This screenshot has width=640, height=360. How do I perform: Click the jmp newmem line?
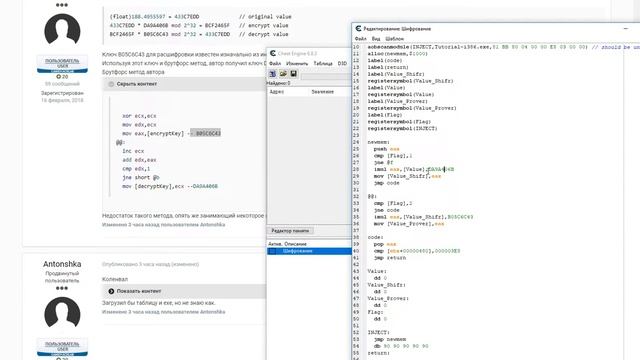pos(390,339)
